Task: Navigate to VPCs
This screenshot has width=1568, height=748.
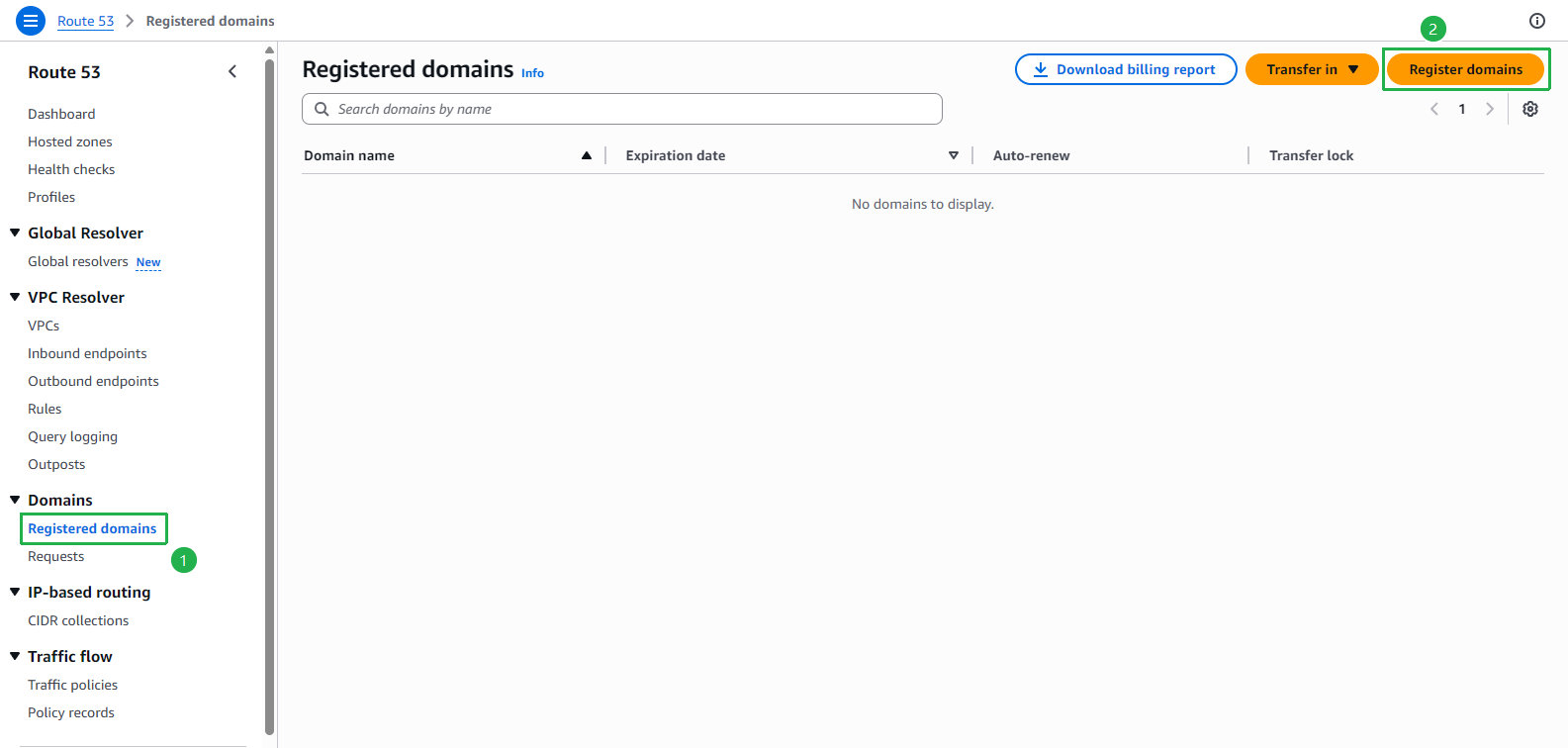Action: (x=44, y=326)
